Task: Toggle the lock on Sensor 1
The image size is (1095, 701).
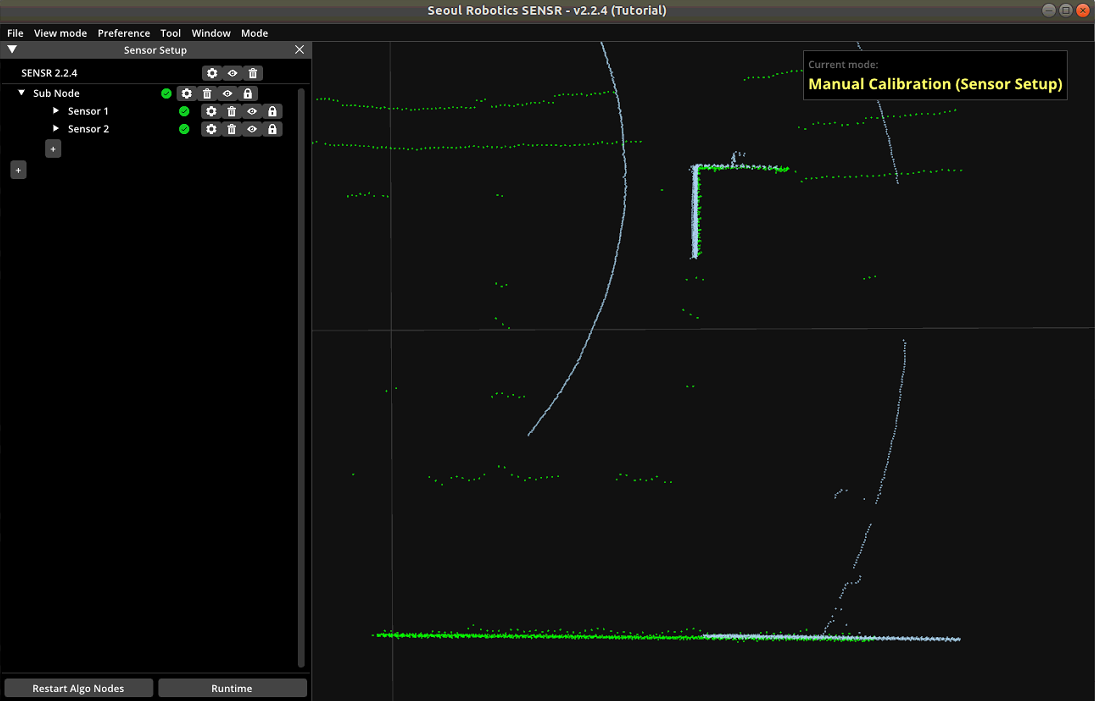Action: pyautogui.click(x=272, y=111)
